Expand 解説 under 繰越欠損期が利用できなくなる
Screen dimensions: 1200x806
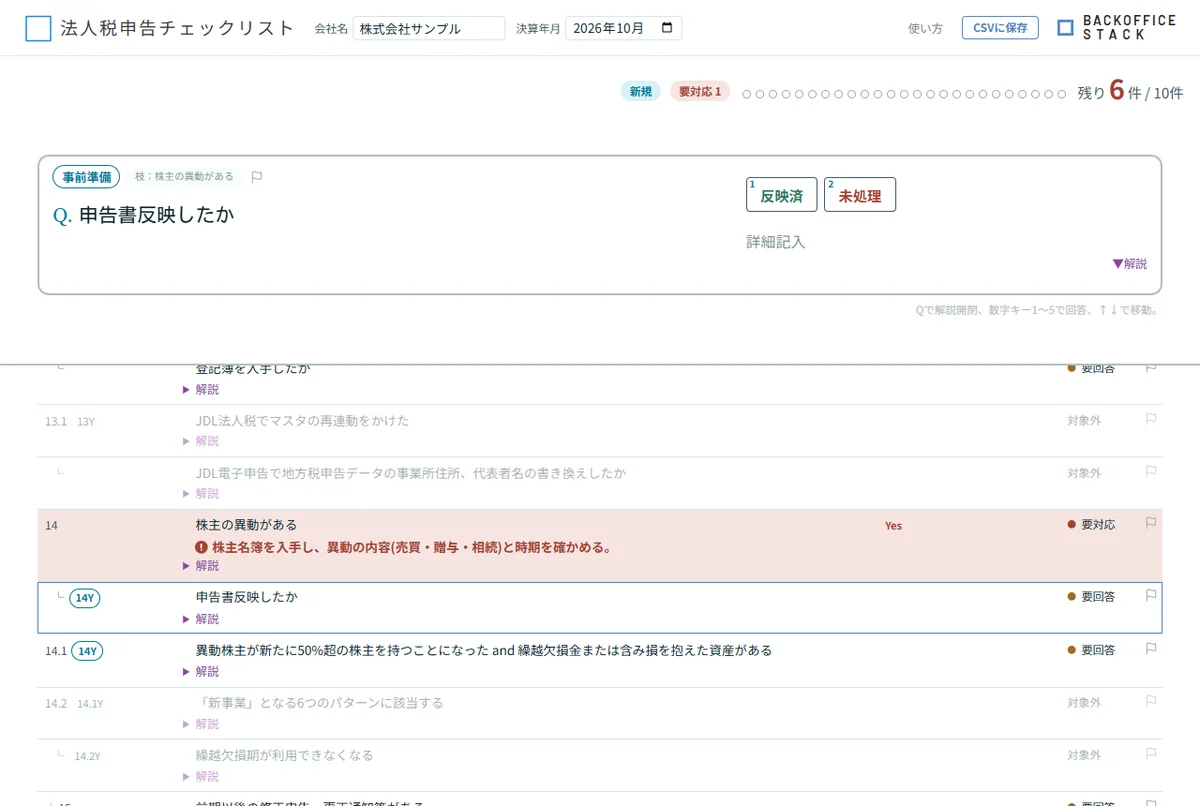201,776
